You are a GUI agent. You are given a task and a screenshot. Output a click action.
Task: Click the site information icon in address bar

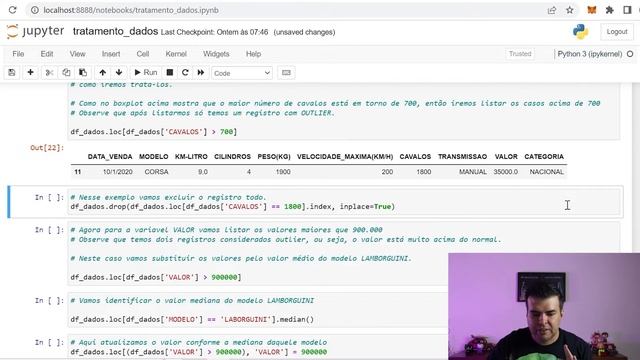coord(35,10)
